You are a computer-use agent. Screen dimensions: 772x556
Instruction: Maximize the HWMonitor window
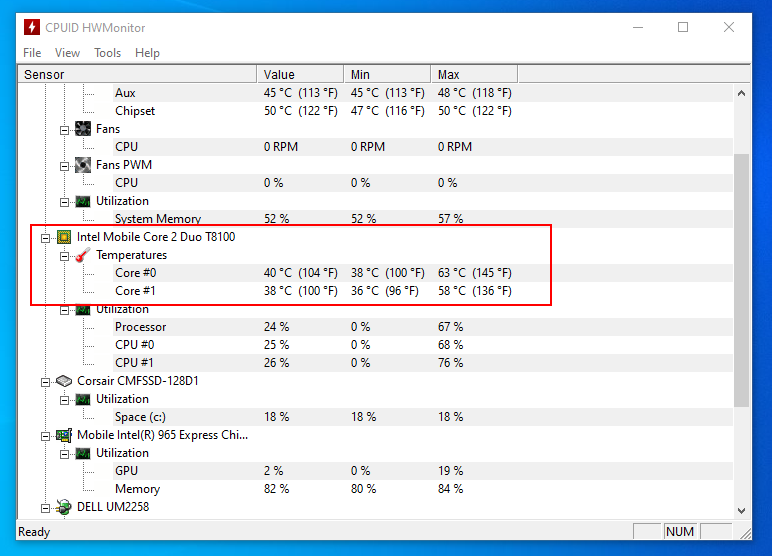pos(683,28)
